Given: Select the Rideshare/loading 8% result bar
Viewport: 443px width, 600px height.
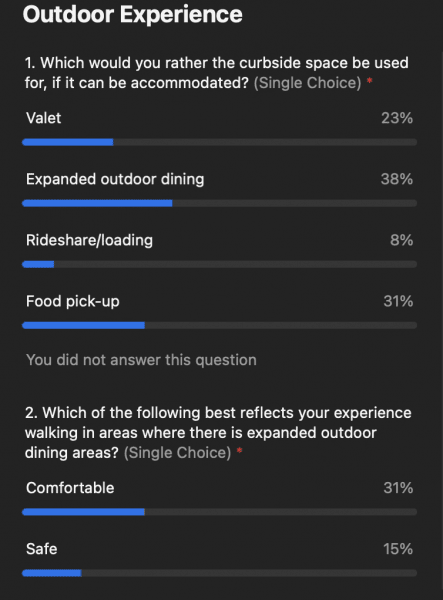Looking at the screenshot, I should (x=220, y=264).
